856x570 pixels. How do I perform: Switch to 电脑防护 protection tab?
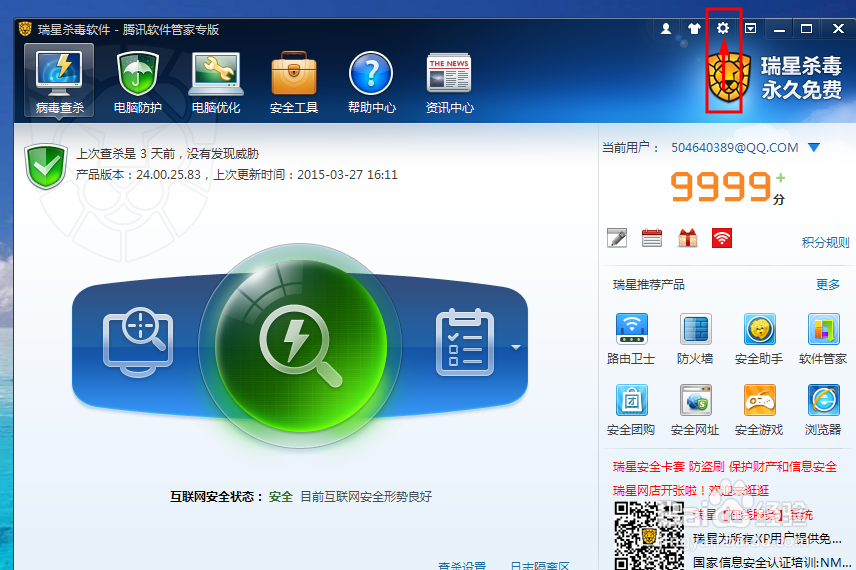click(138, 82)
